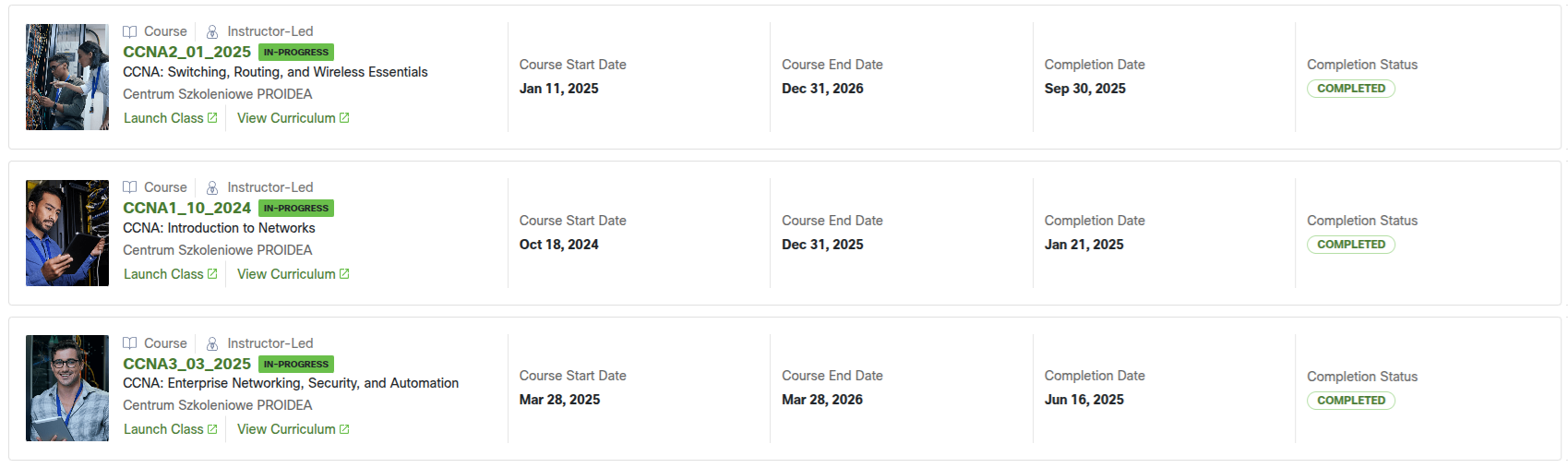
Task: Click the CCNA2 course thumbnail image
Action: (67, 77)
